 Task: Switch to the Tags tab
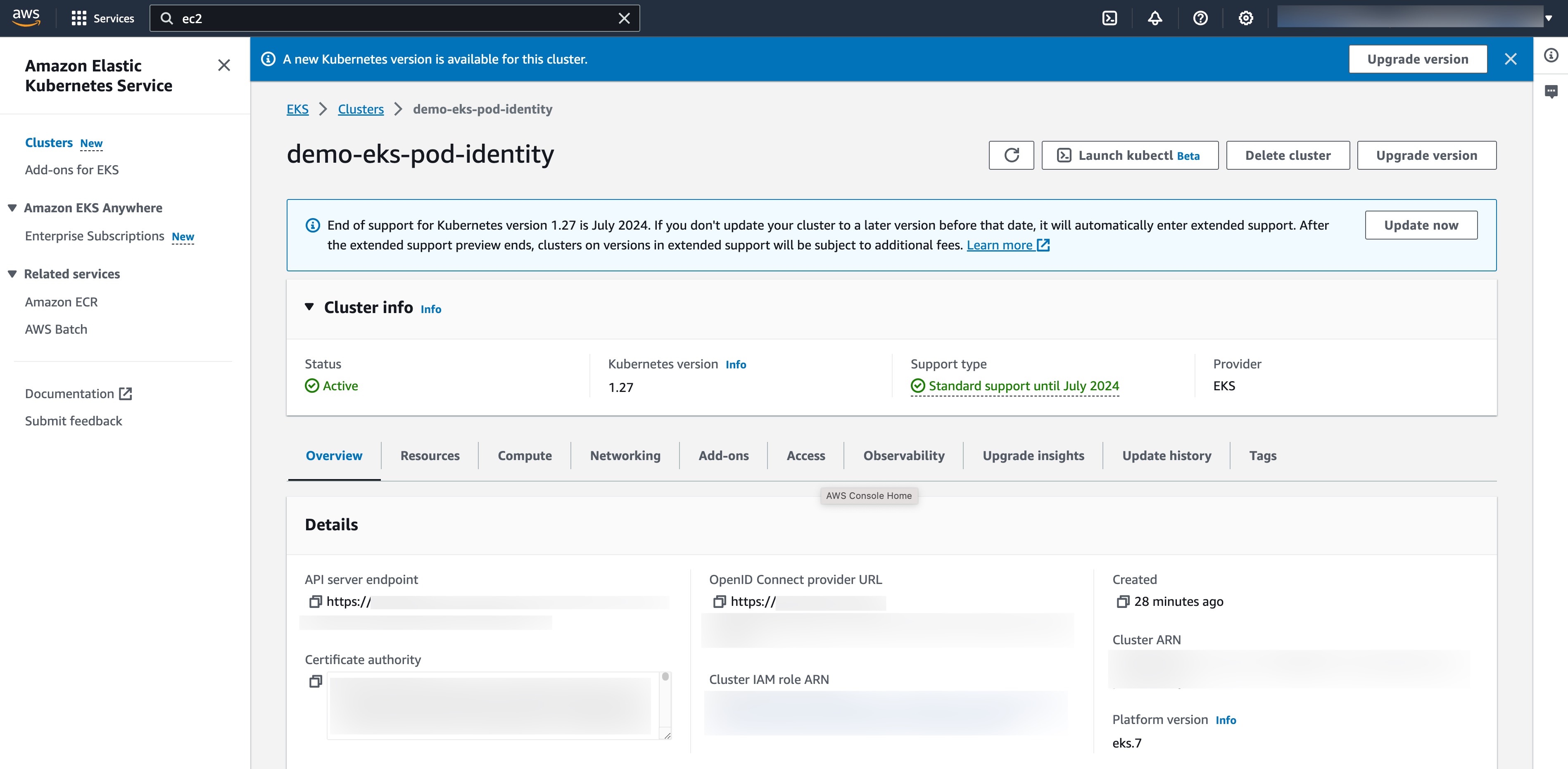point(1262,456)
